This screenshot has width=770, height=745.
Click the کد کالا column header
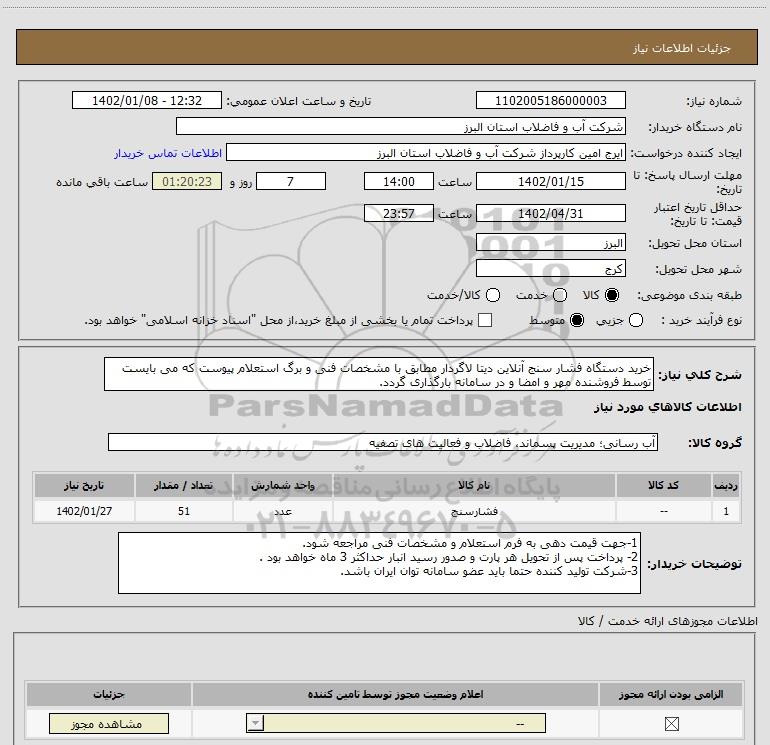663,485
